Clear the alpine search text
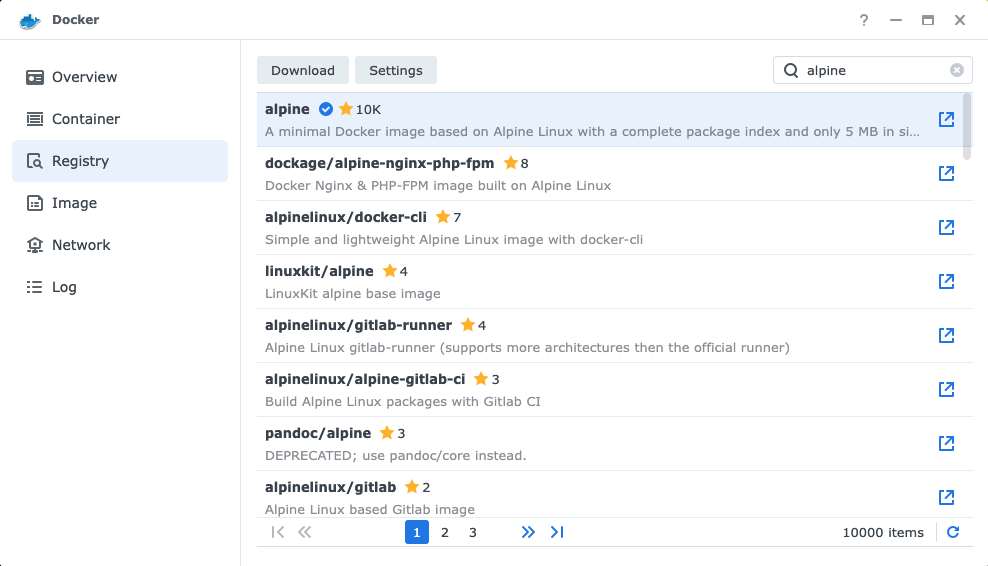 [x=957, y=70]
